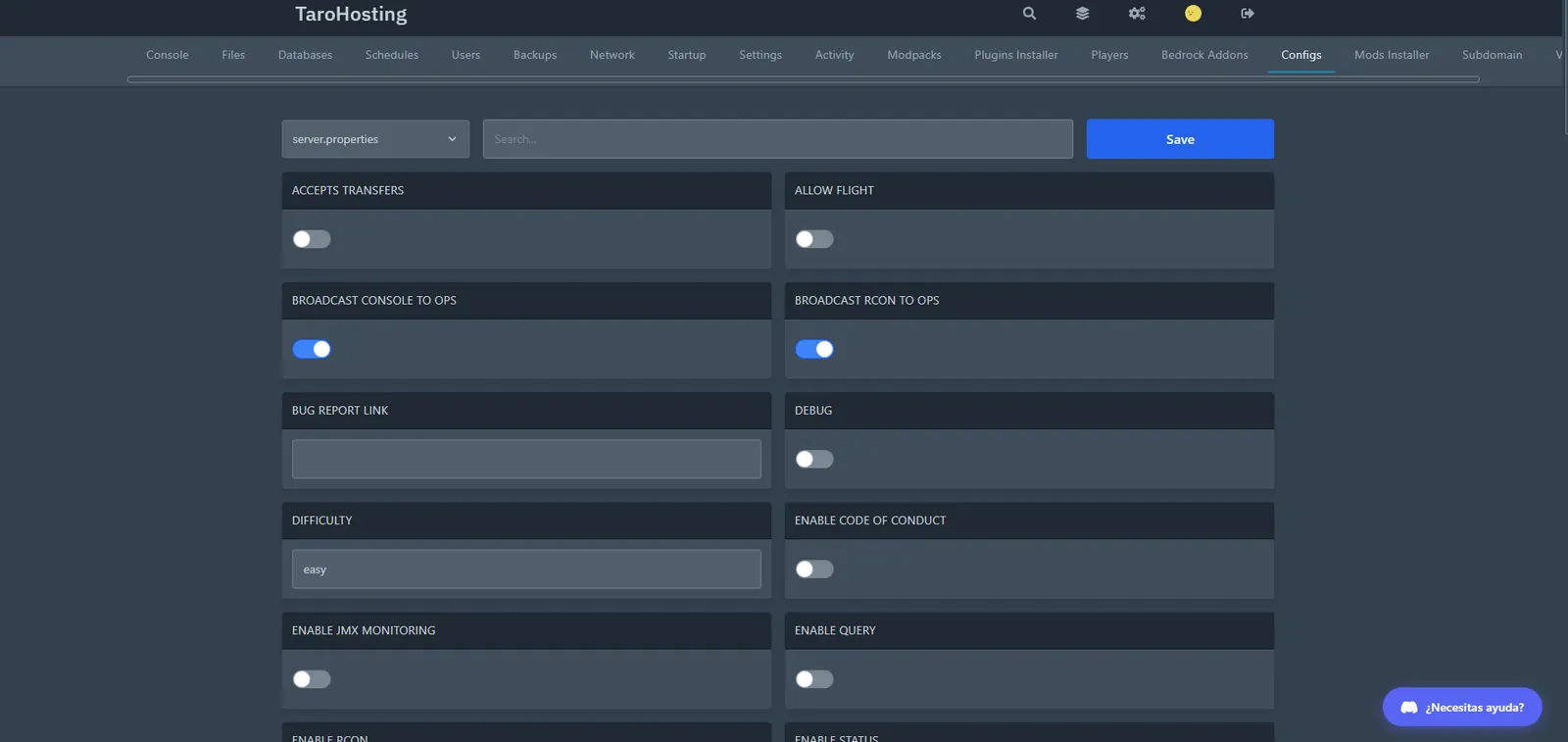Click the BROADCAST CONSOLE TO OPS heading
This screenshot has width=1568, height=742.
(374, 300)
